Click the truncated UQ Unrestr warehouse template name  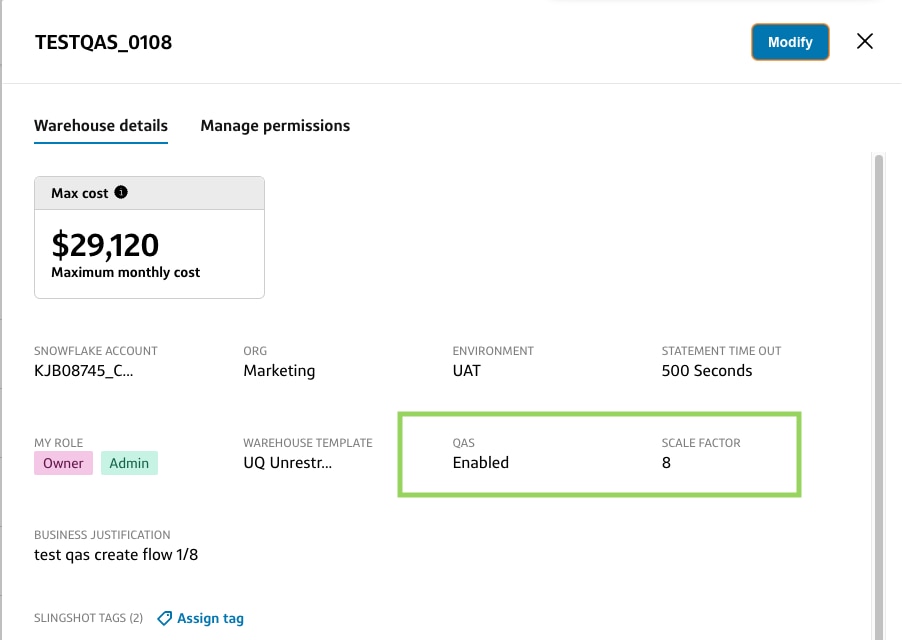(289, 462)
